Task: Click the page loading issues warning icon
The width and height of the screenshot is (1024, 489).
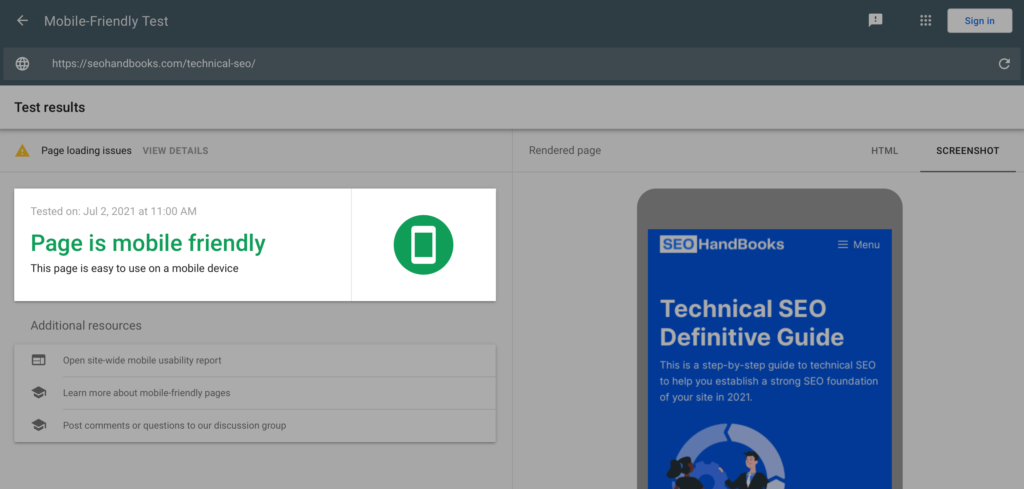Action: [23, 151]
